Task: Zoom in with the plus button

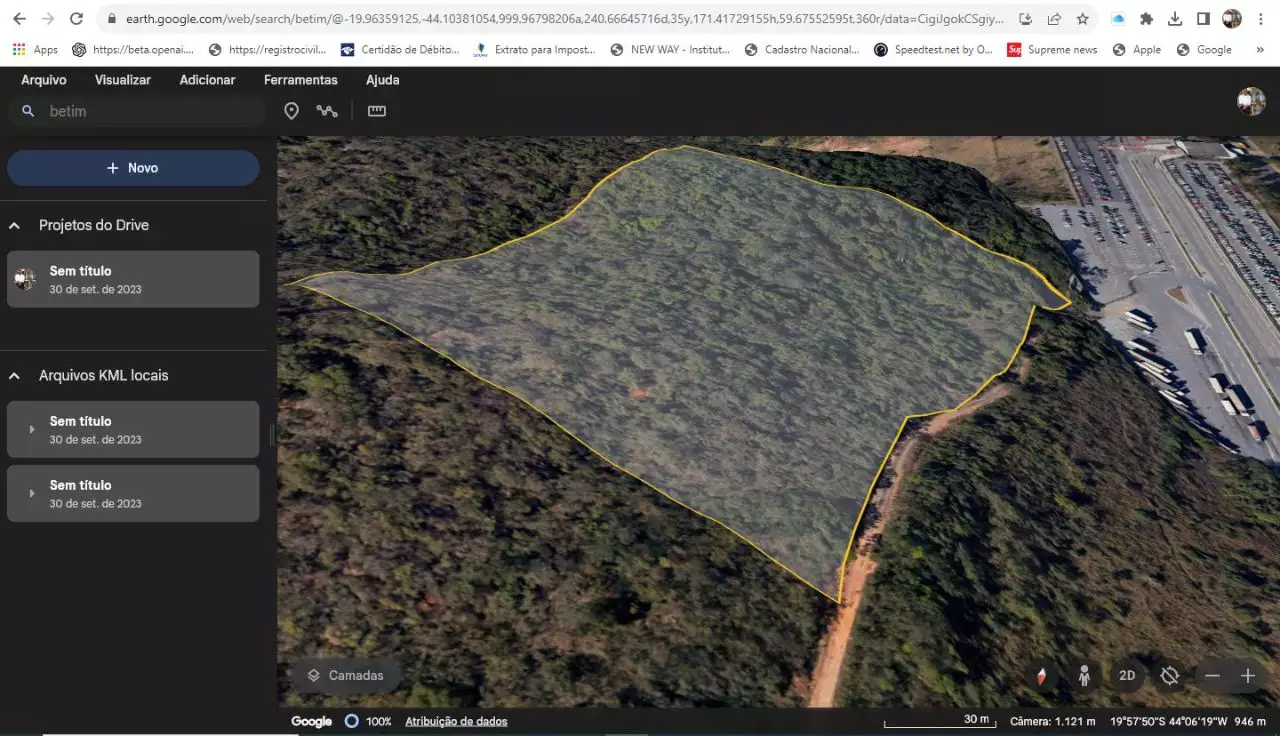Action: pyautogui.click(x=1248, y=676)
